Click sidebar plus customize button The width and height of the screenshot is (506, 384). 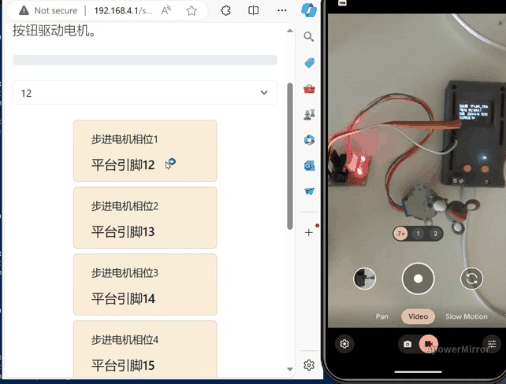click(309, 232)
